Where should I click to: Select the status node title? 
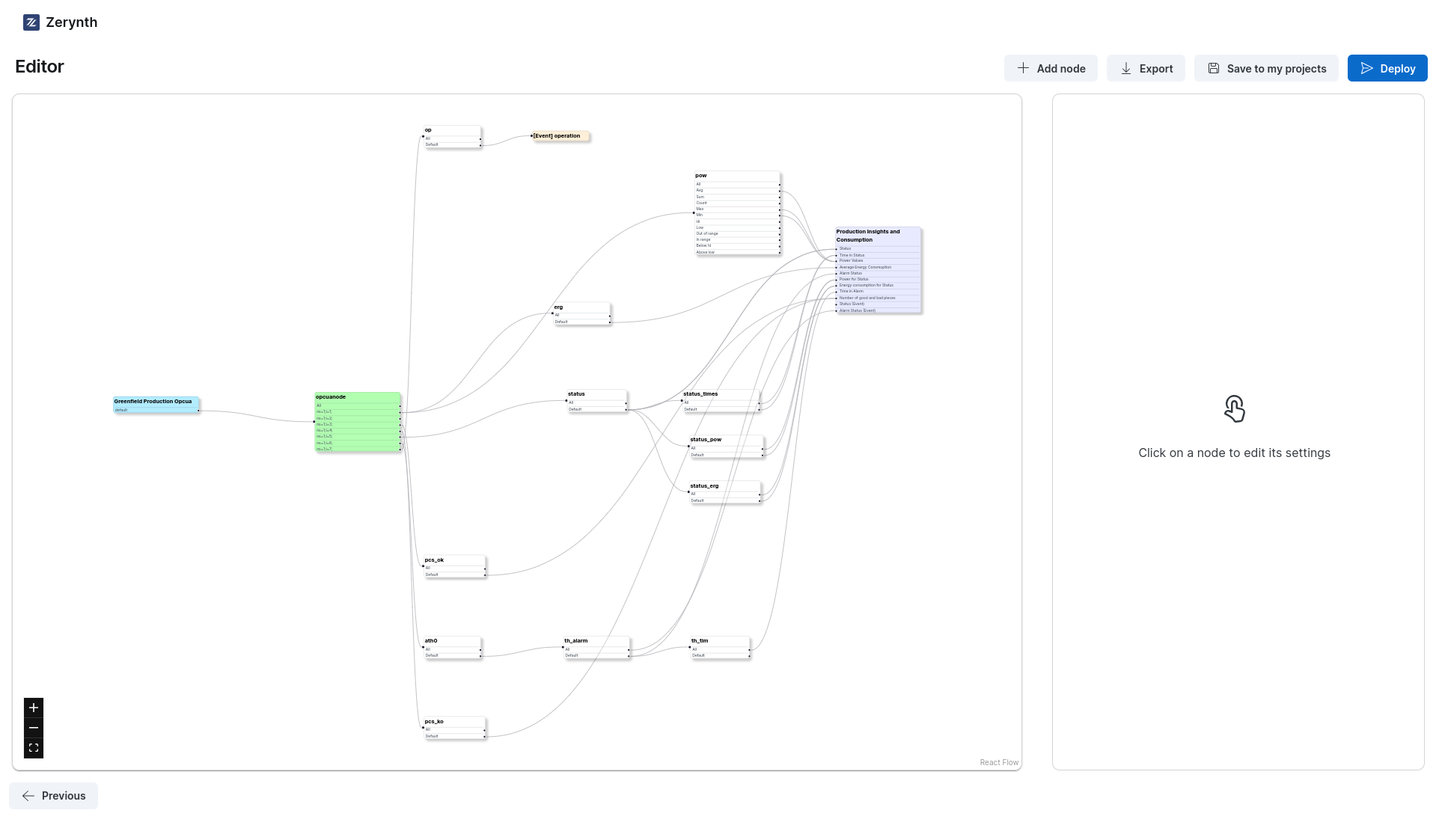click(x=576, y=393)
